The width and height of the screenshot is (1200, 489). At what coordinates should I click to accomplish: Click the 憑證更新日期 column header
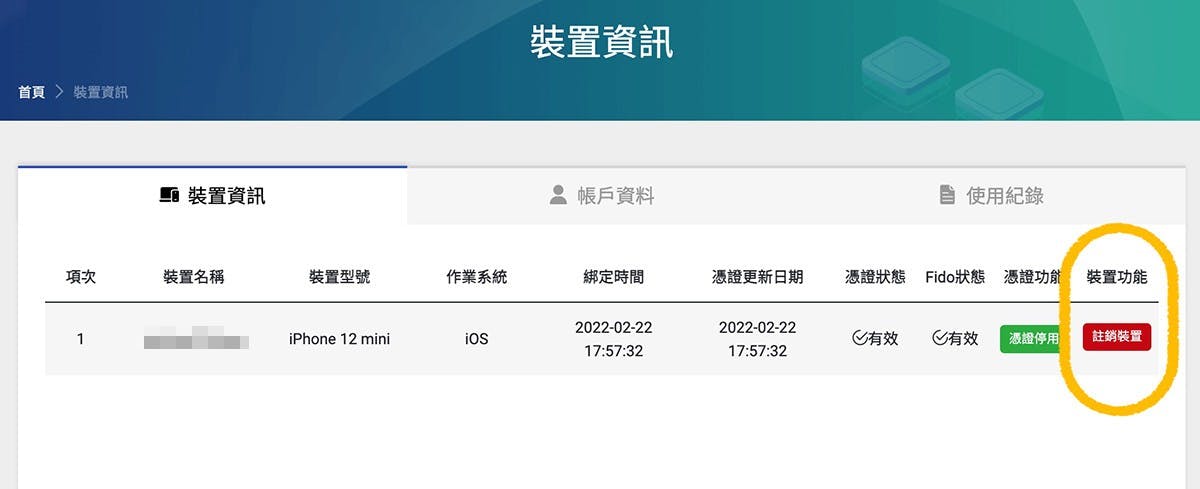coord(757,277)
